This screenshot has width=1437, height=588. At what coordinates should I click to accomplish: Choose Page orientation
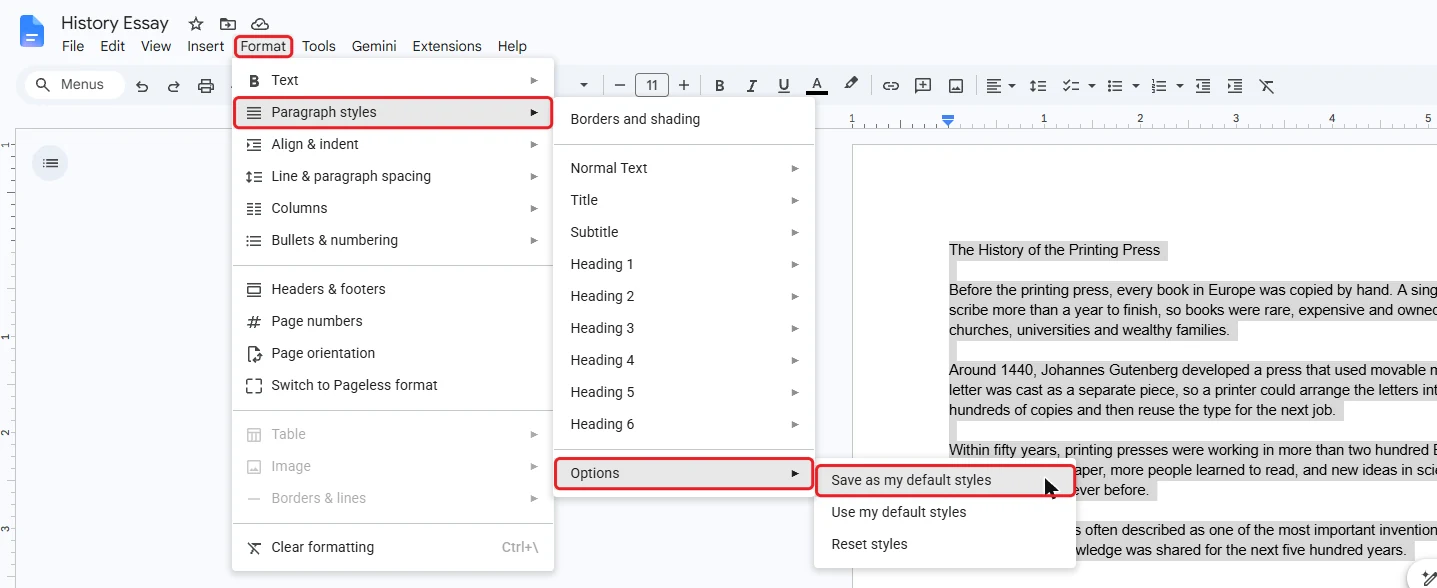click(393, 353)
